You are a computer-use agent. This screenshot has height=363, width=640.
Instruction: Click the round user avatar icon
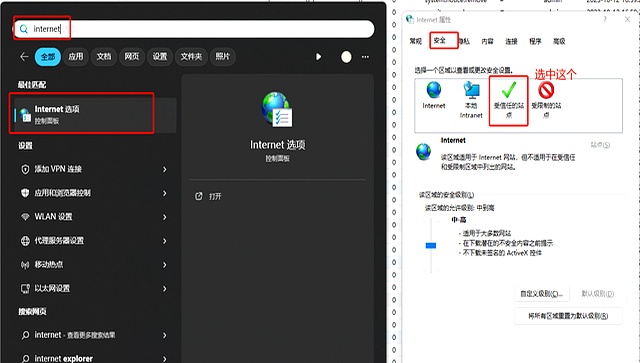[346, 57]
